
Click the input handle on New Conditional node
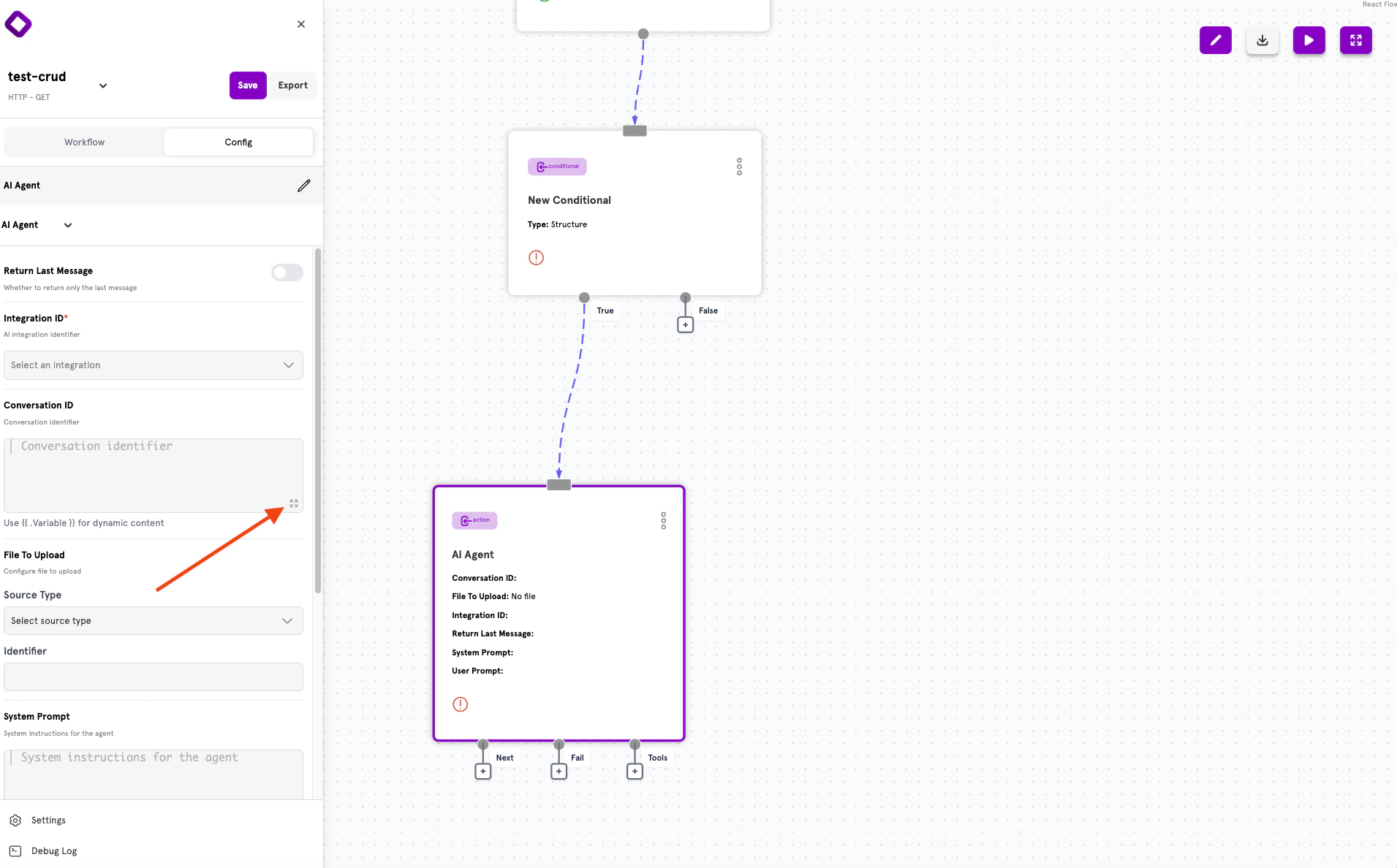[x=635, y=131]
